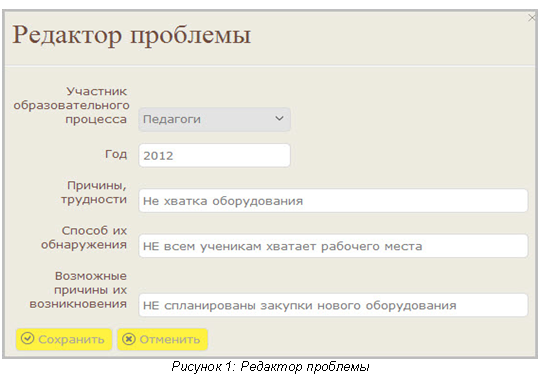This screenshot has height=377, width=541.
Task: Click the Способ их обнаружения label
Action: click(x=84, y=238)
